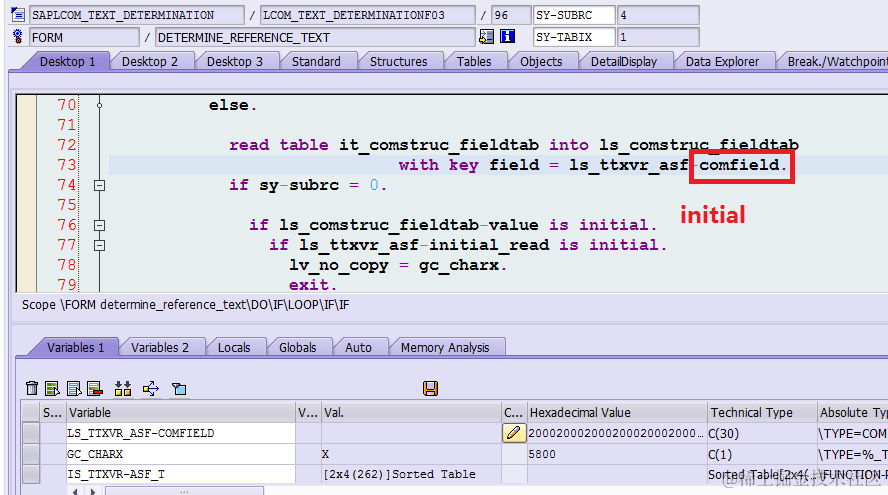
Task: Switch to Desktop 2 tab
Action: (150, 61)
